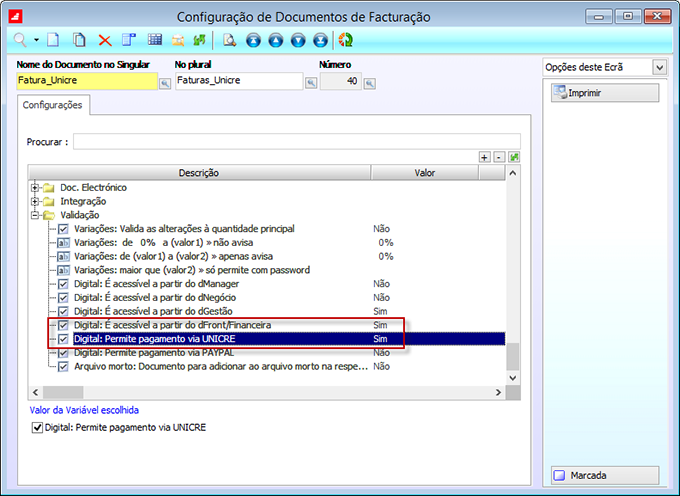The height and width of the screenshot is (496, 680).
Task: Open the search icon dropdown arrow
Action: [36, 40]
